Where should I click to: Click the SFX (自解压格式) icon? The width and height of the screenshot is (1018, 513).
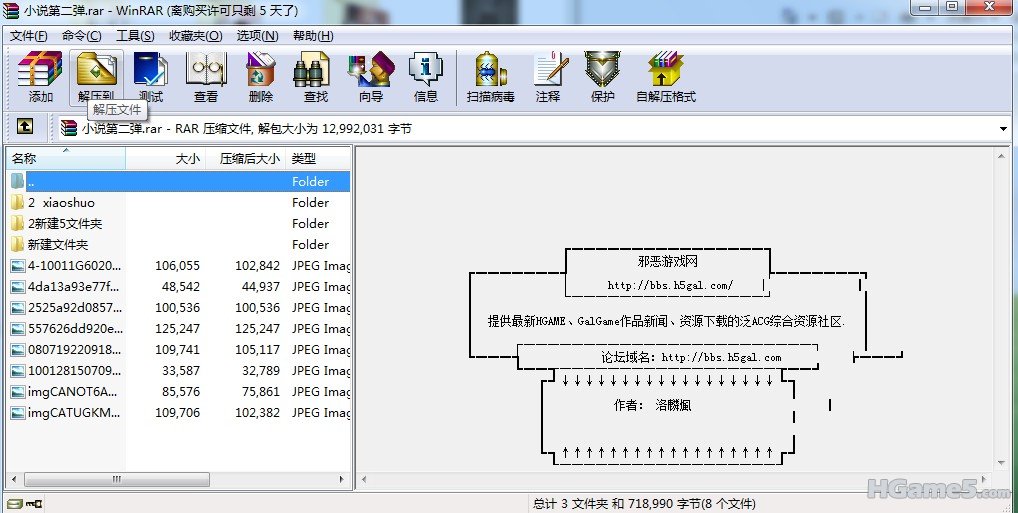[665, 77]
